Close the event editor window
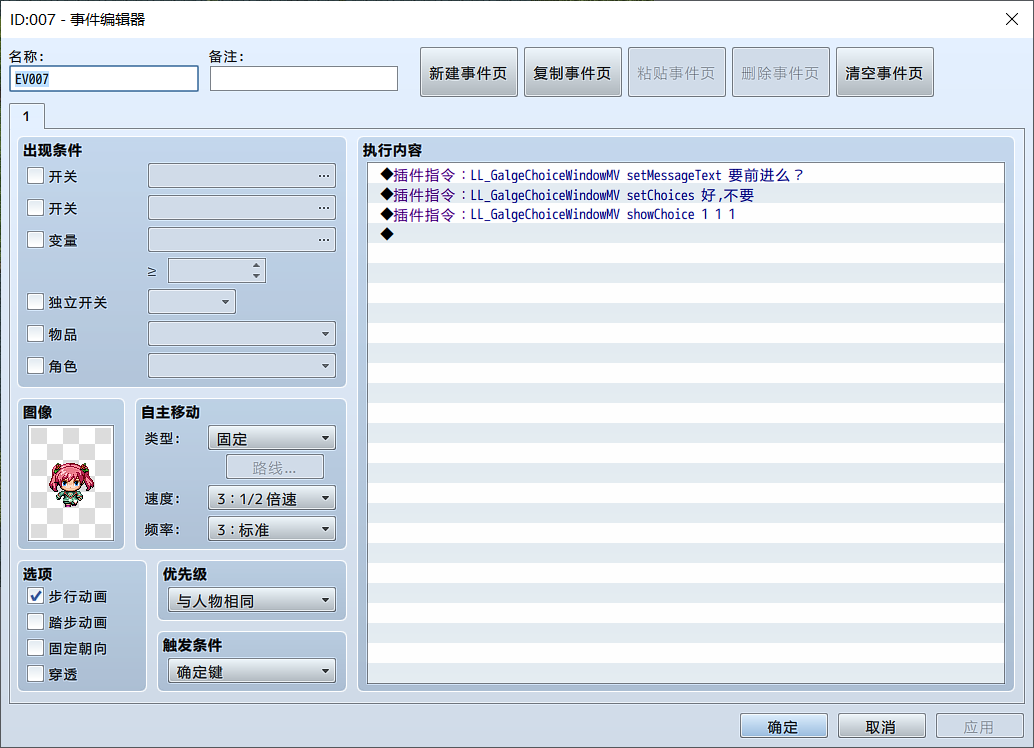The image size is (1034, 748). pos(1012,19)
